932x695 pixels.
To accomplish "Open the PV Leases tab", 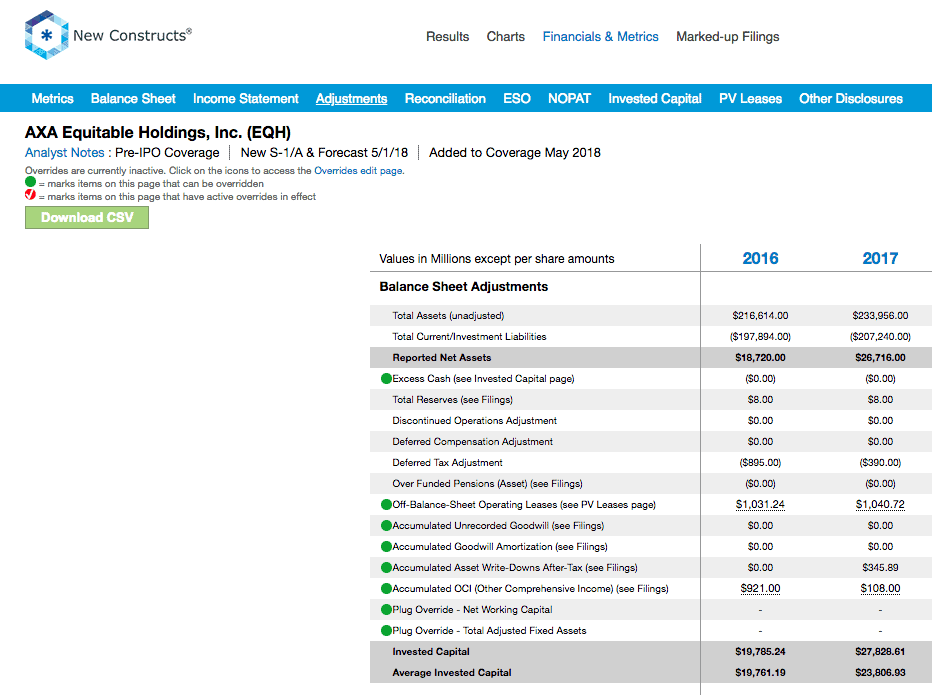I will [750, 99].
